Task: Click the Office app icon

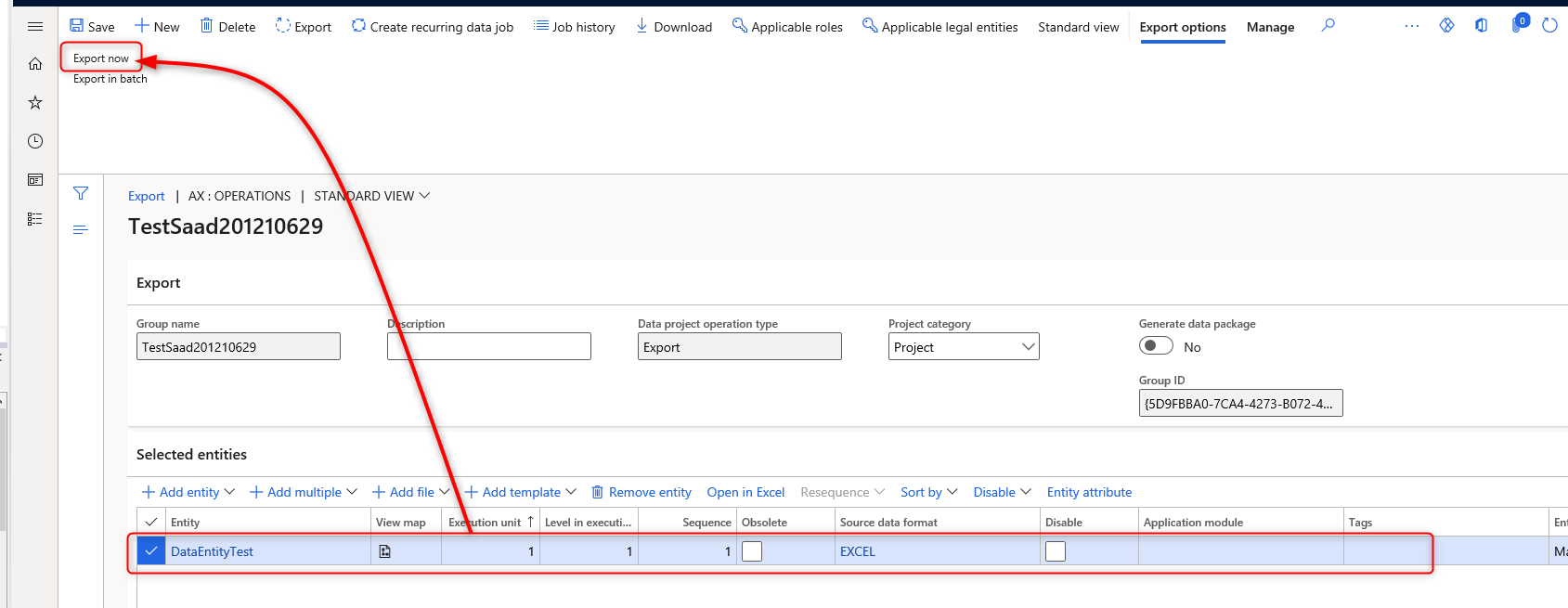Action: (x=1481, y=26)
